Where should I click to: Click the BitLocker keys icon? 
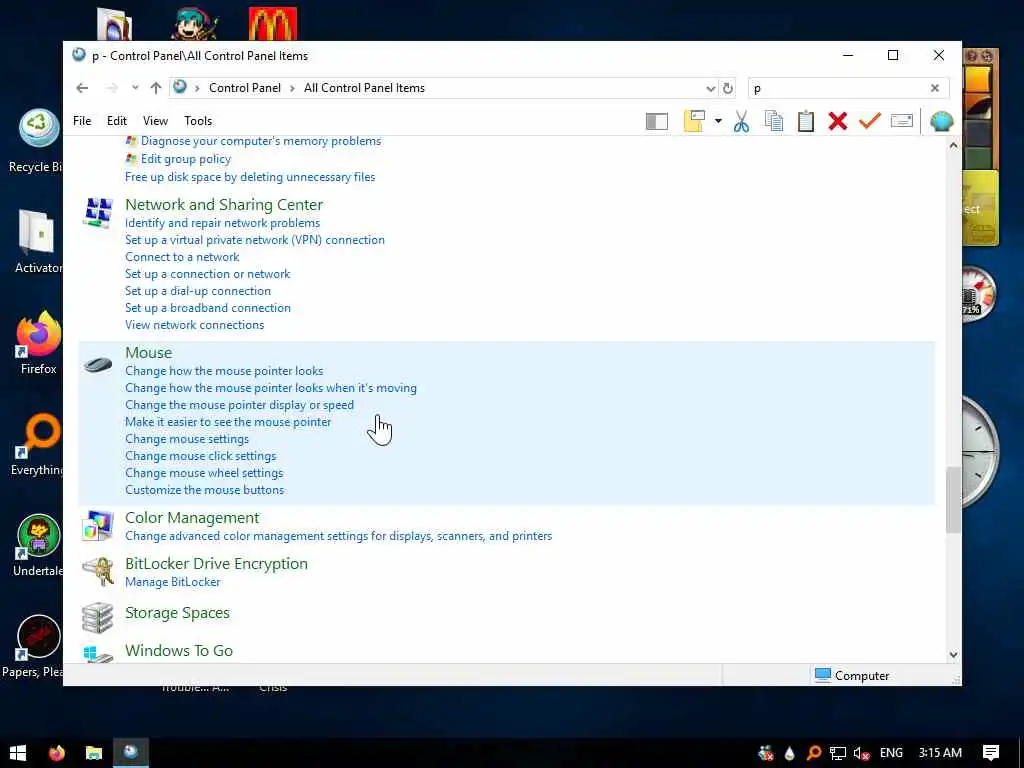(x=98, y=571)
